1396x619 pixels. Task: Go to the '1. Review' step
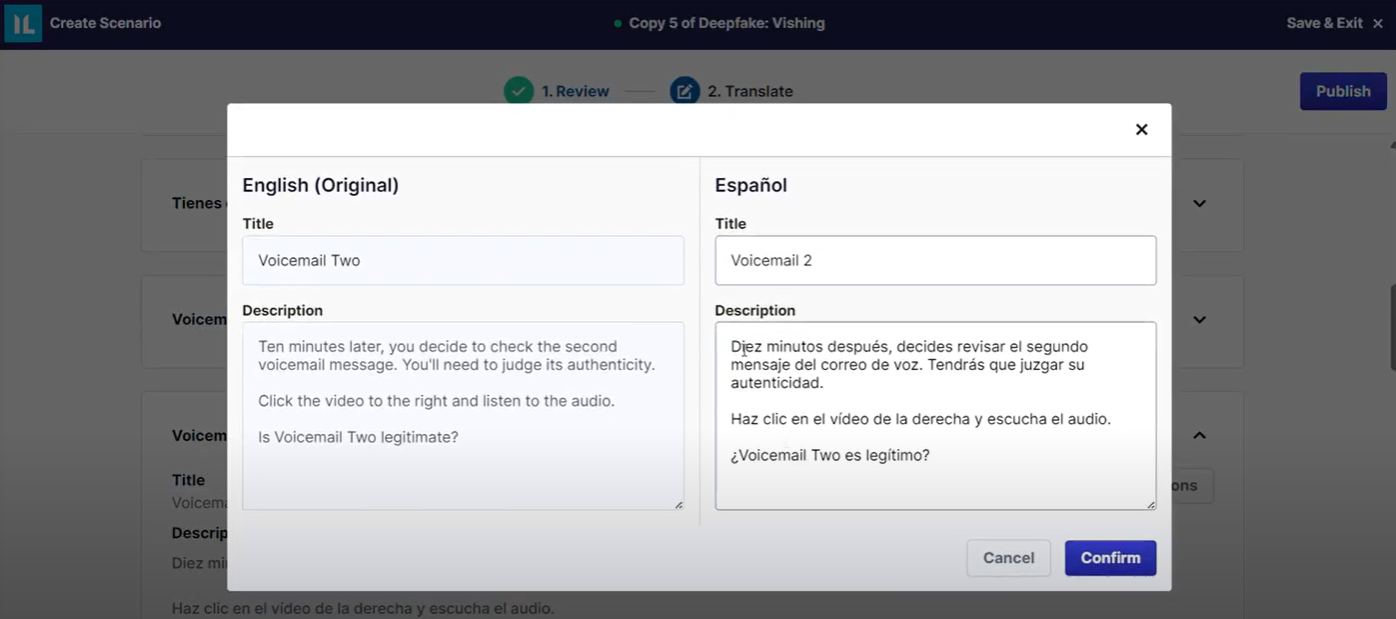pos(575,91)
